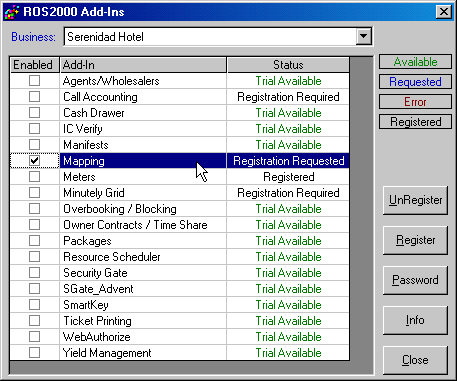Viewport: 457px width, 381px height.
Task: Select the Packages add-in name
Action: point(87,241)
